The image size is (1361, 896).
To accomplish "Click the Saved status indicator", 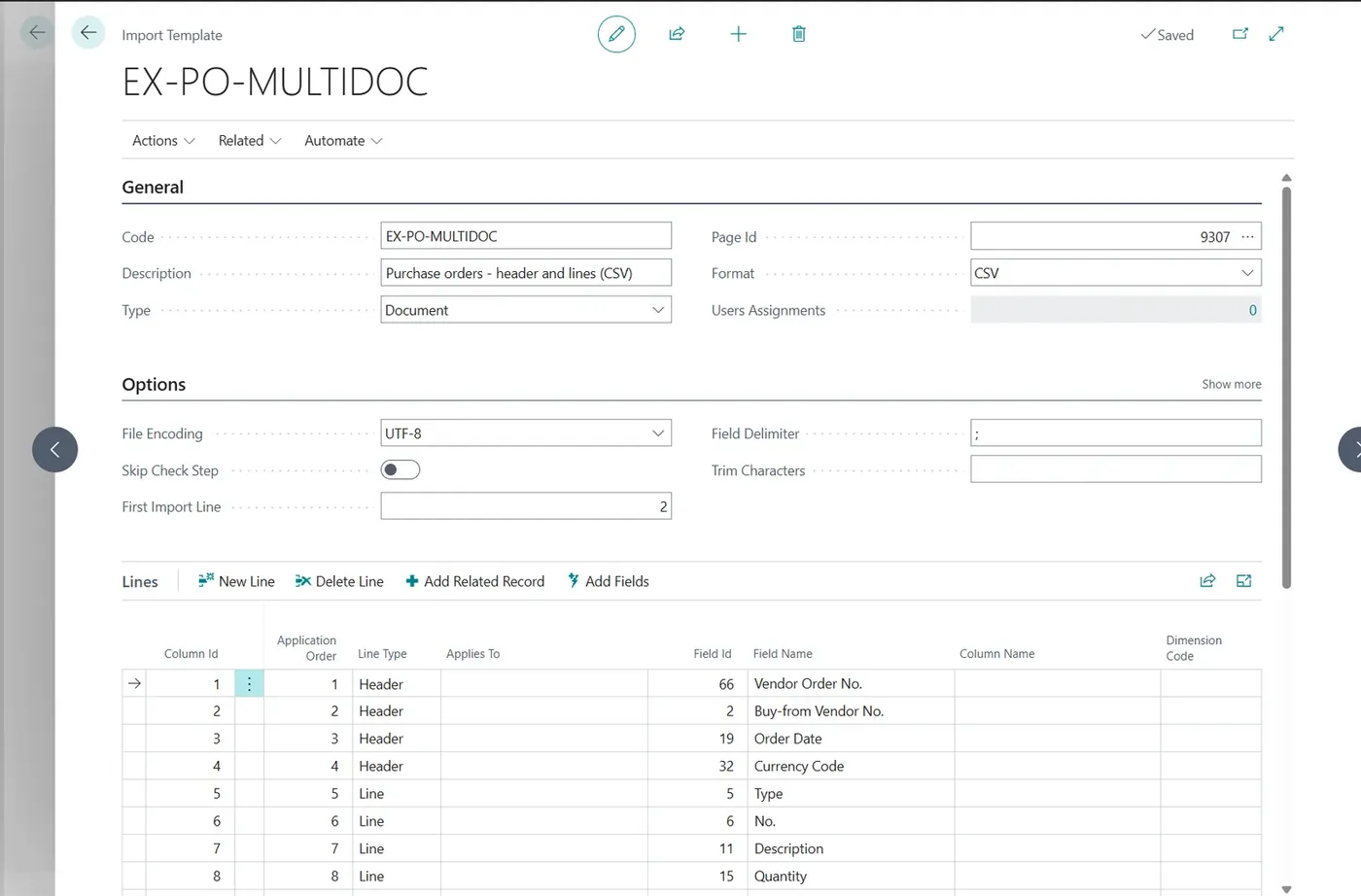I will (1167, 35).
